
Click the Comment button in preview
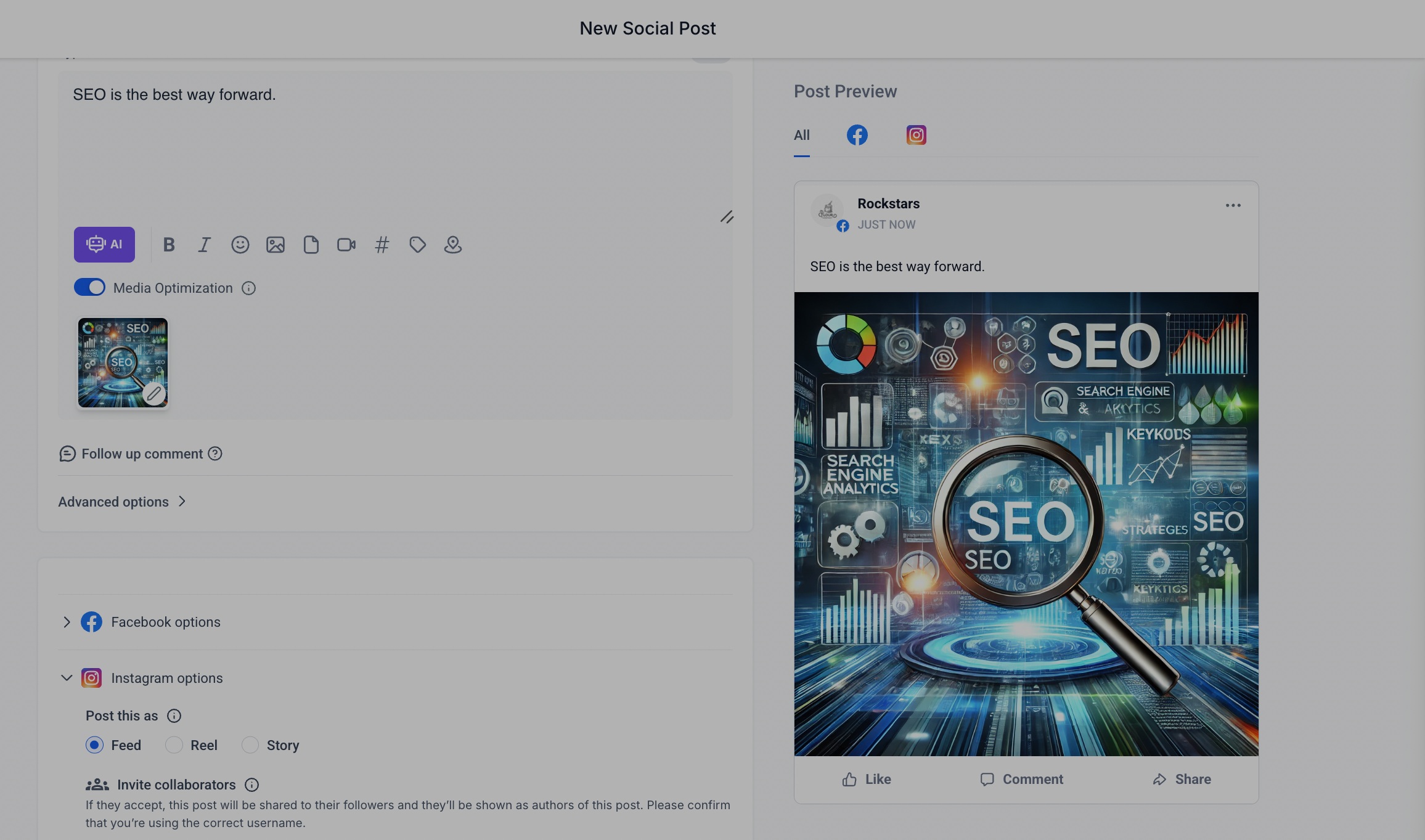1021,779
